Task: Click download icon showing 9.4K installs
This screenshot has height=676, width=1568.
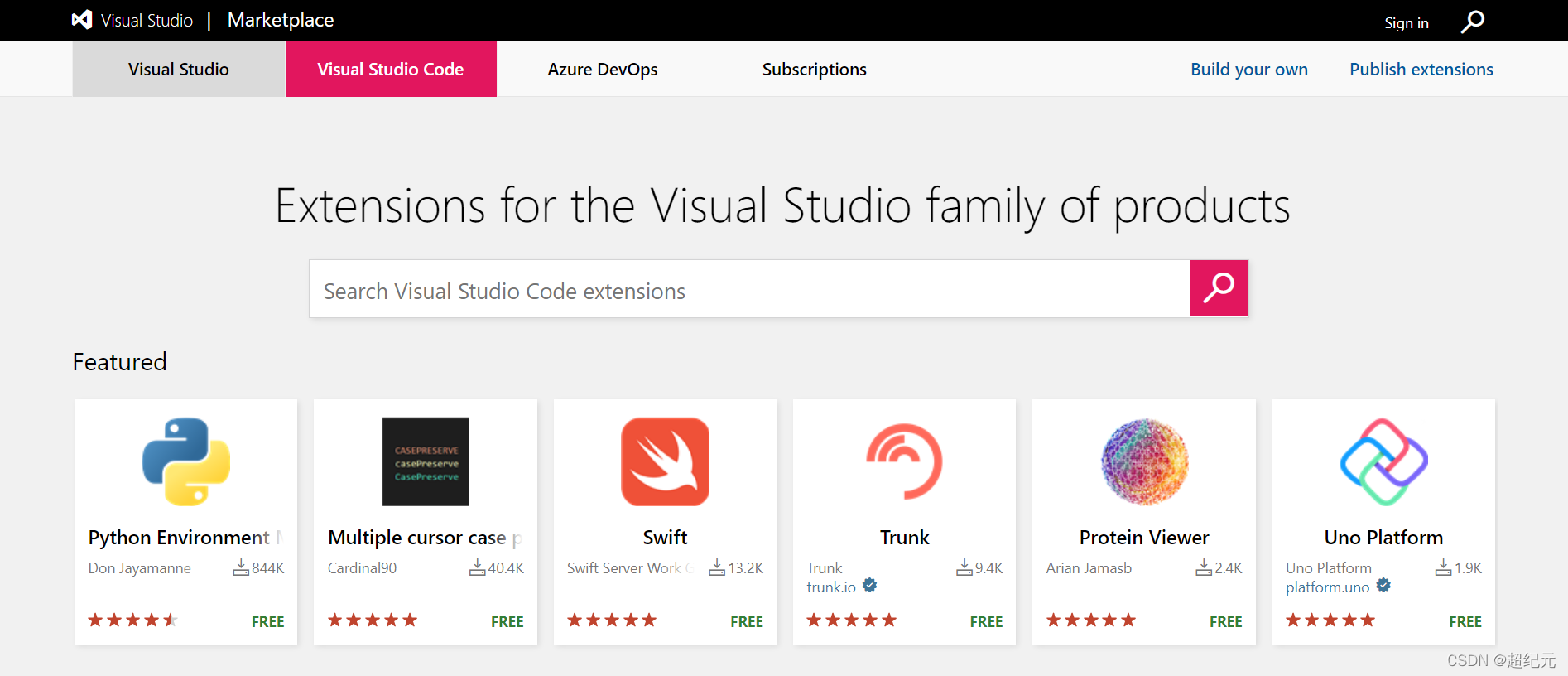Action: (964, 567)
